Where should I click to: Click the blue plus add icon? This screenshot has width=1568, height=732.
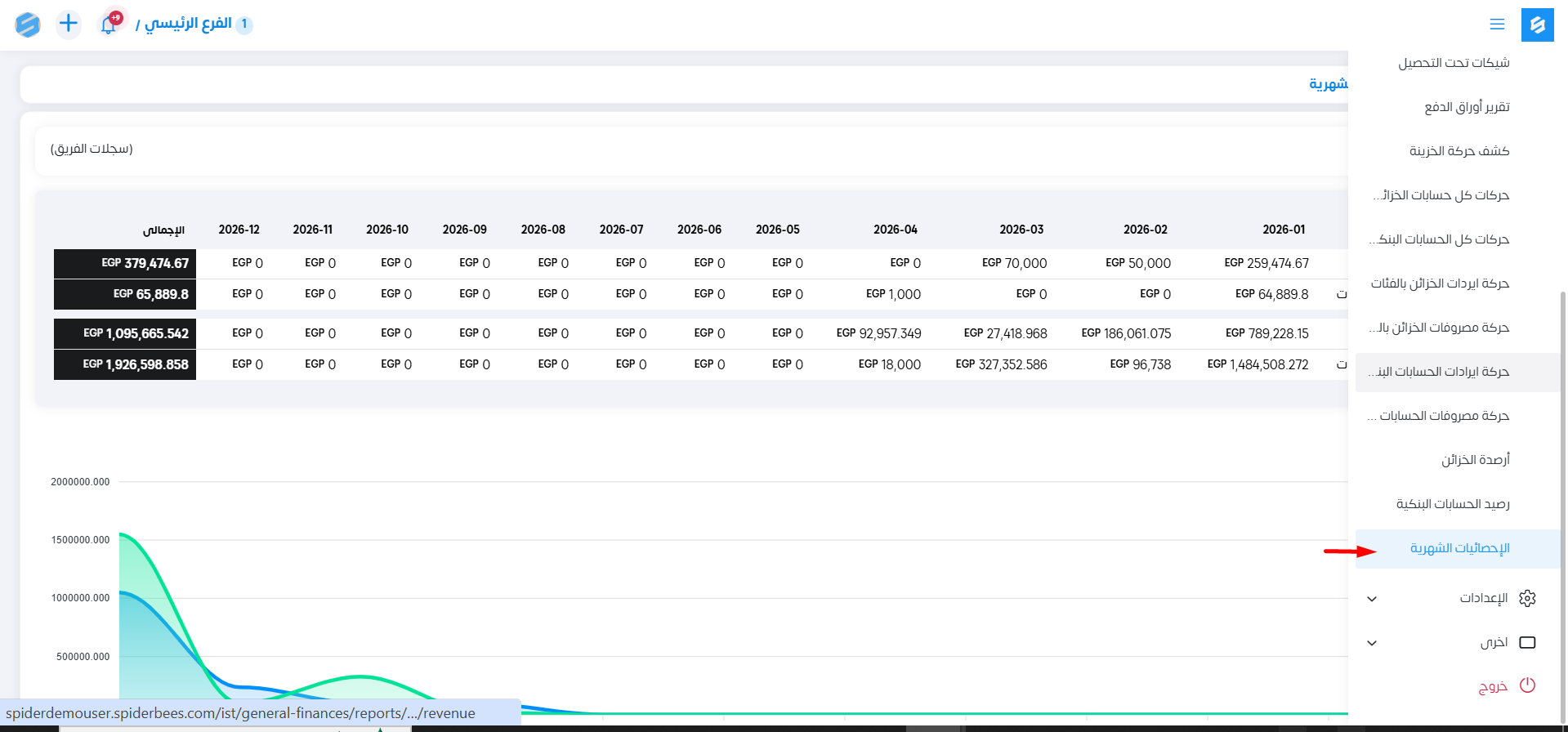pos(69,24)
